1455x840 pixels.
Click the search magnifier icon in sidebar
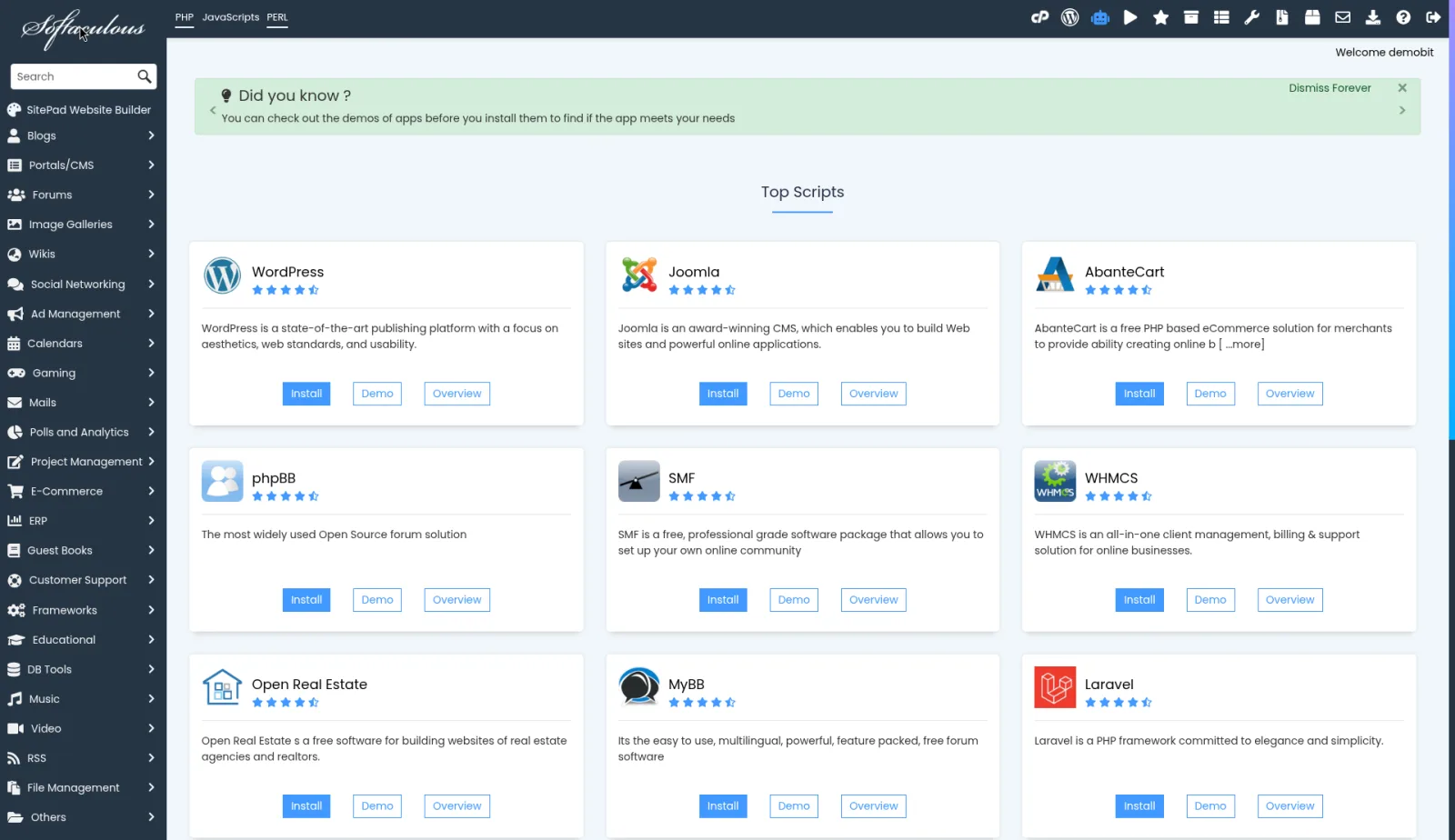tap(145, 76)
